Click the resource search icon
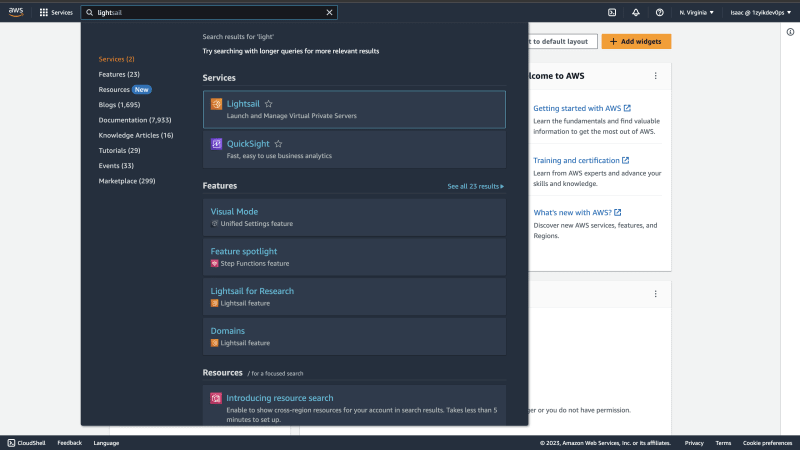Screen dimensions: 800x450 [216, 398]
